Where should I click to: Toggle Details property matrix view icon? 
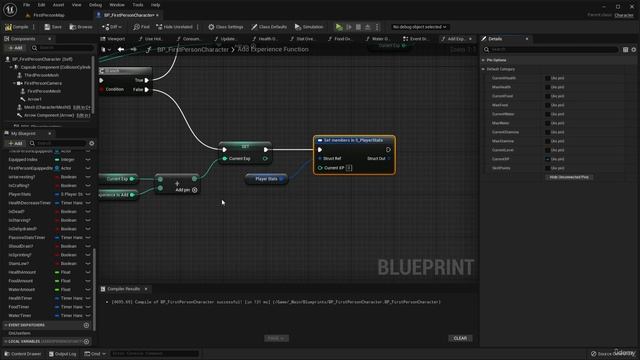625,50
